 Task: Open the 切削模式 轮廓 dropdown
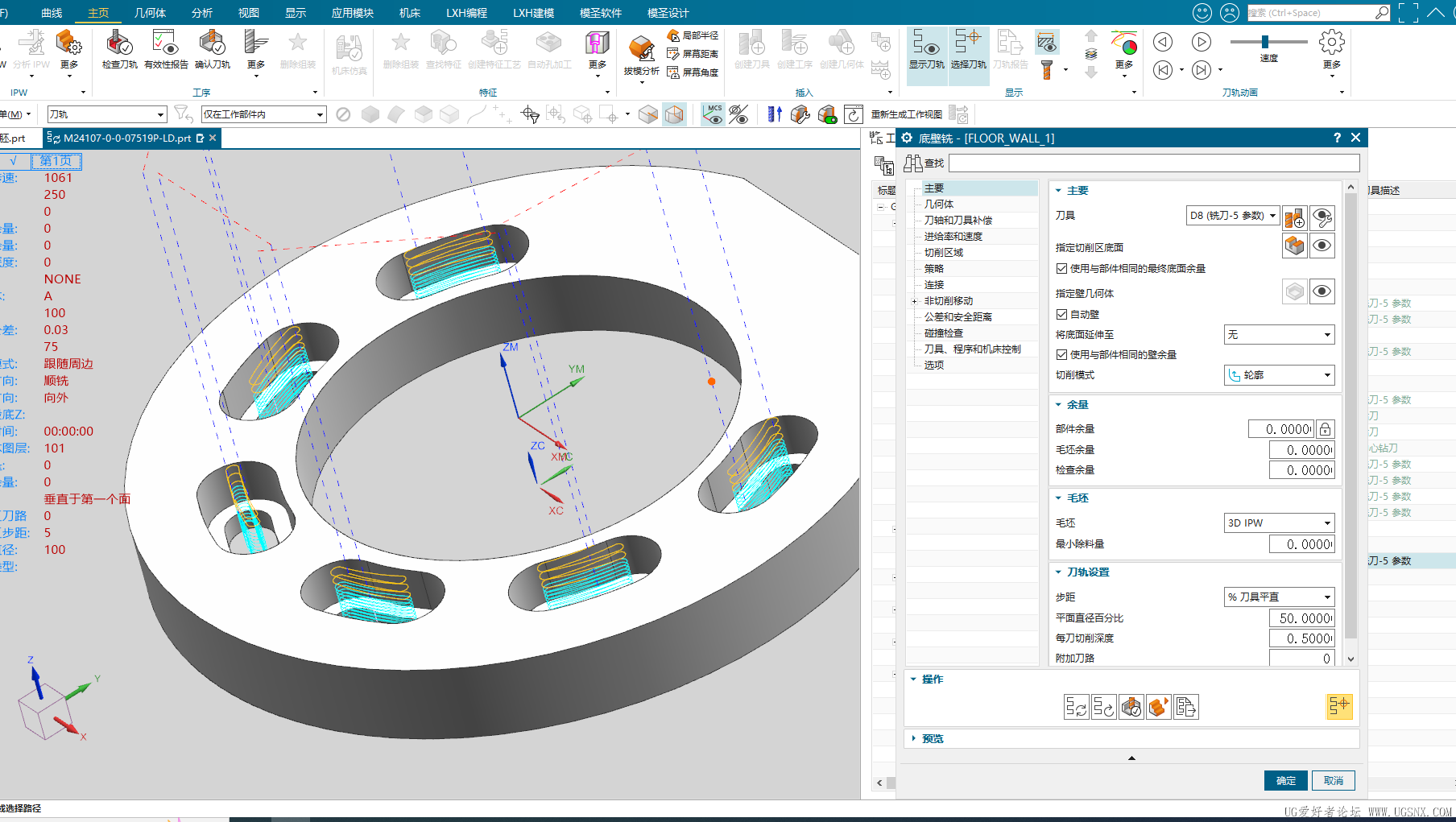point(1279,375)
